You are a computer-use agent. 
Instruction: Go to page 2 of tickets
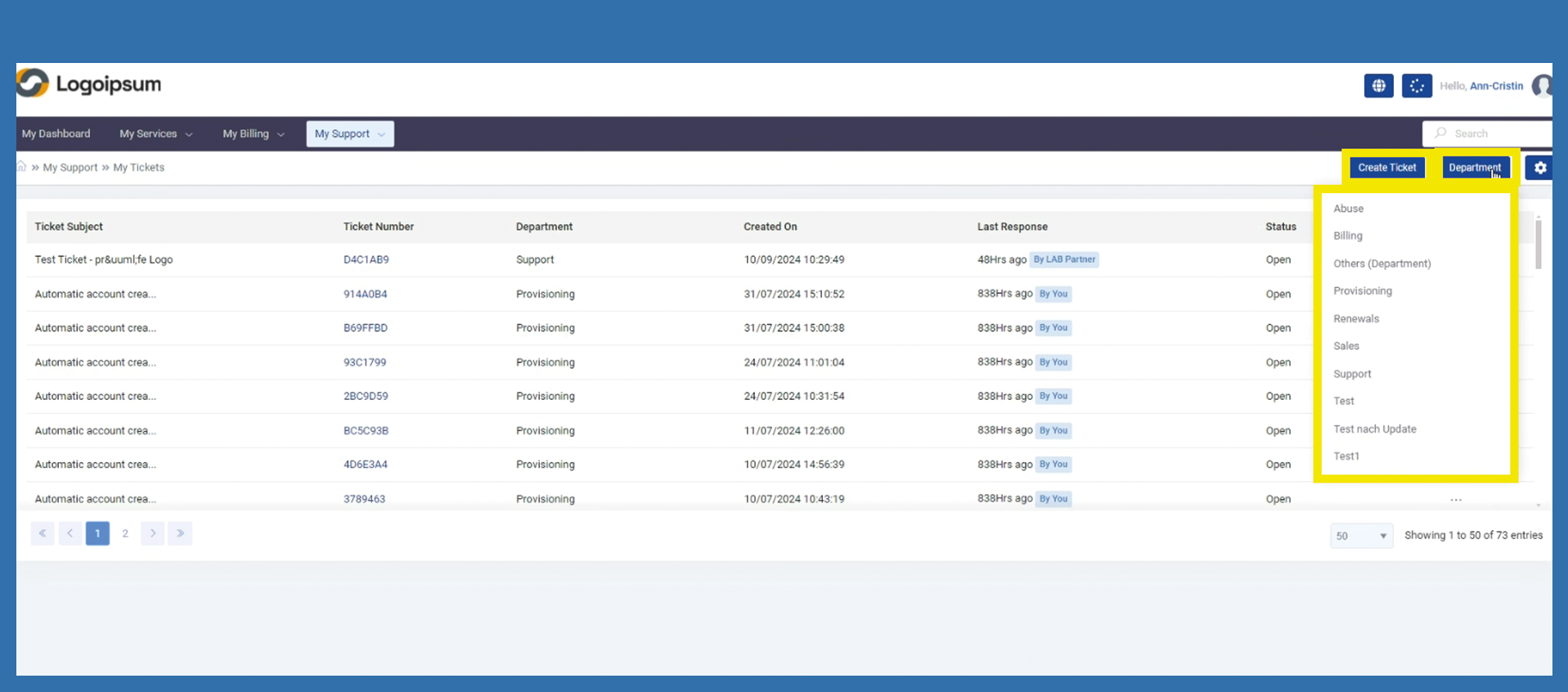click(x=125, y=533)
